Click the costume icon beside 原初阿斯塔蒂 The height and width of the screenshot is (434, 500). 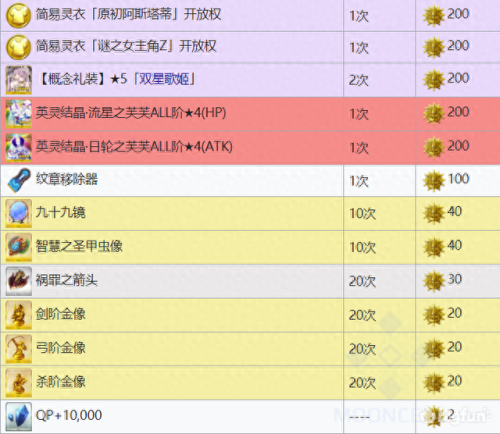click(x=19, y=15)
